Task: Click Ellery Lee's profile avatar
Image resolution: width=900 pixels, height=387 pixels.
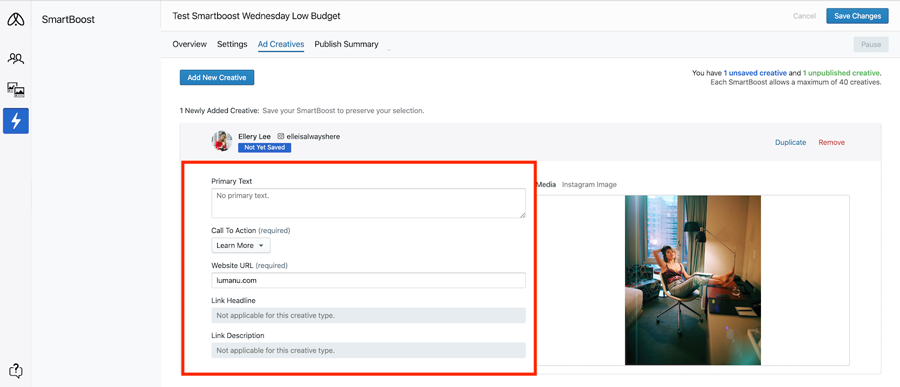Action: [x=222, y=141]
